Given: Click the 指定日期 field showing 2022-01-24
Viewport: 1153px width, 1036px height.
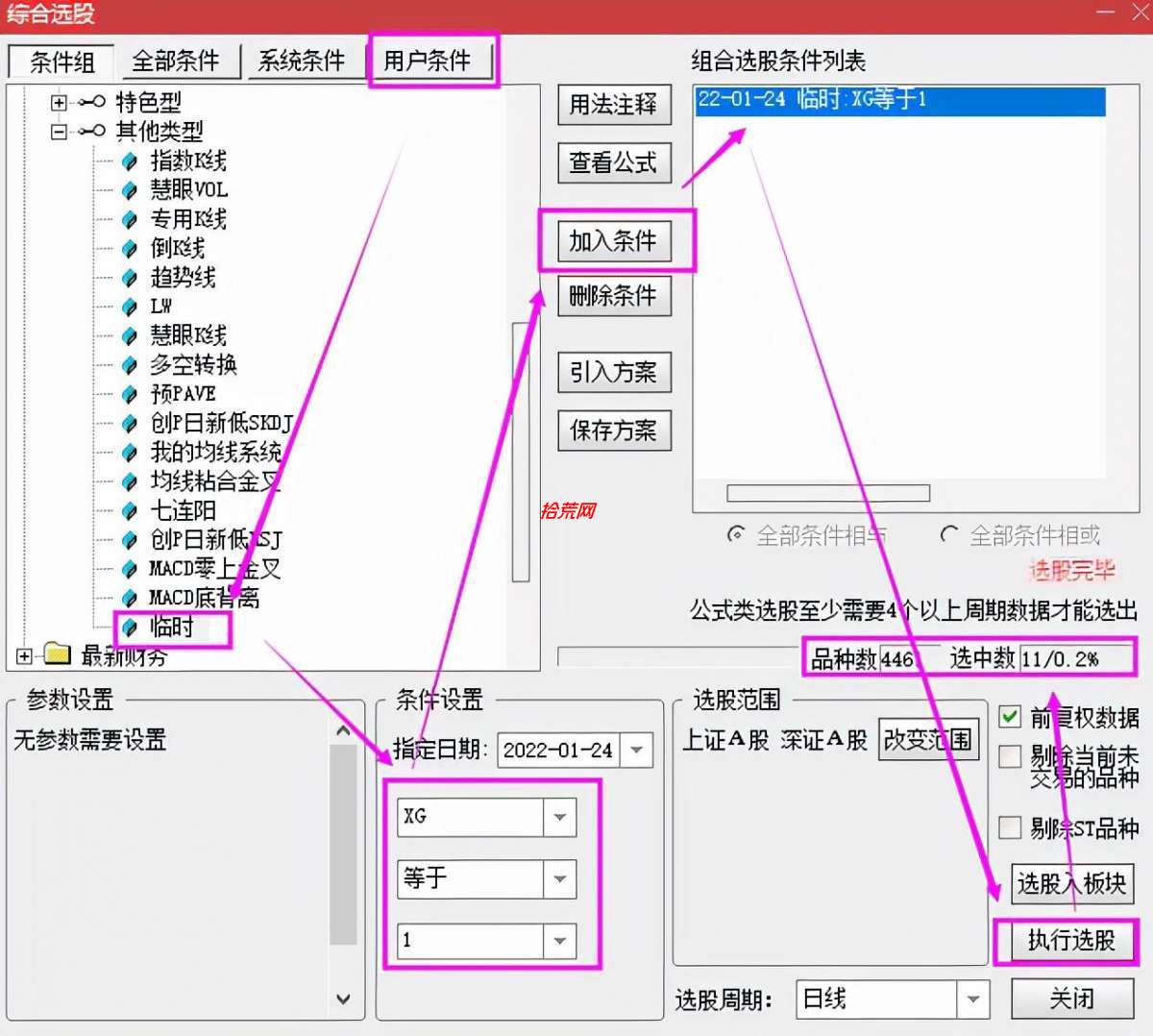Looking at the screenshot, I should click(560, 751).
